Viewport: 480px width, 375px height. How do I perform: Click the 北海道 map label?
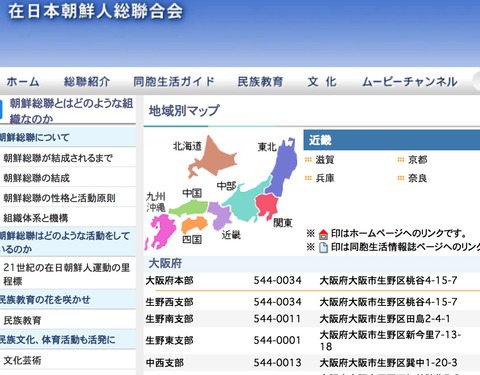(x=187, y=146)
